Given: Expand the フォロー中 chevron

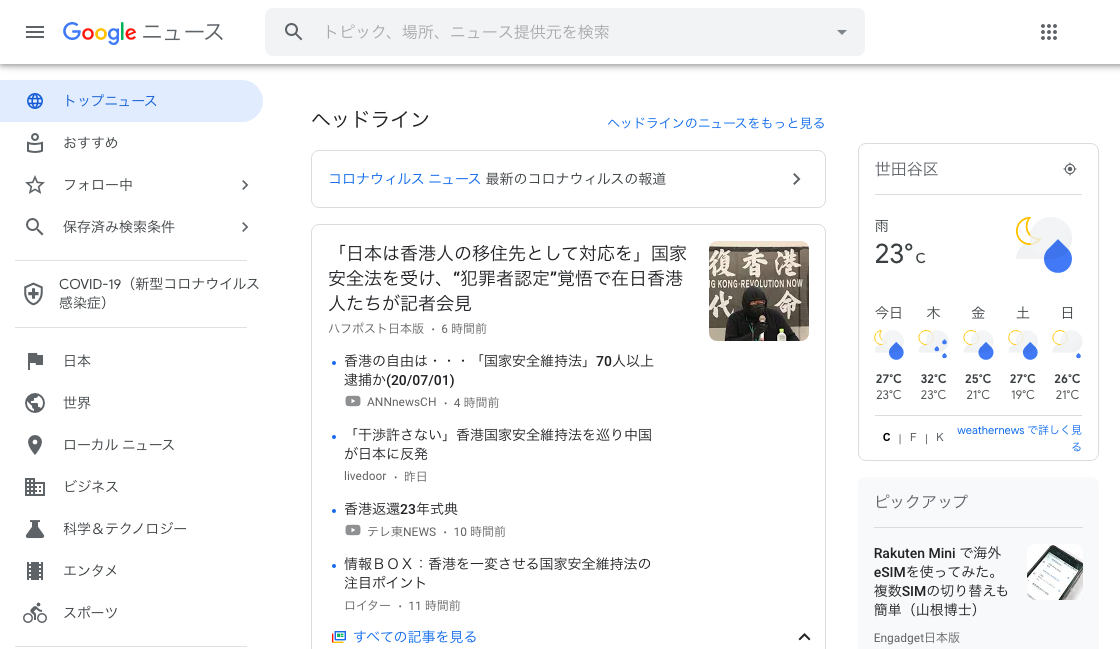Looking at the screenshot, I should pos(245,185).
